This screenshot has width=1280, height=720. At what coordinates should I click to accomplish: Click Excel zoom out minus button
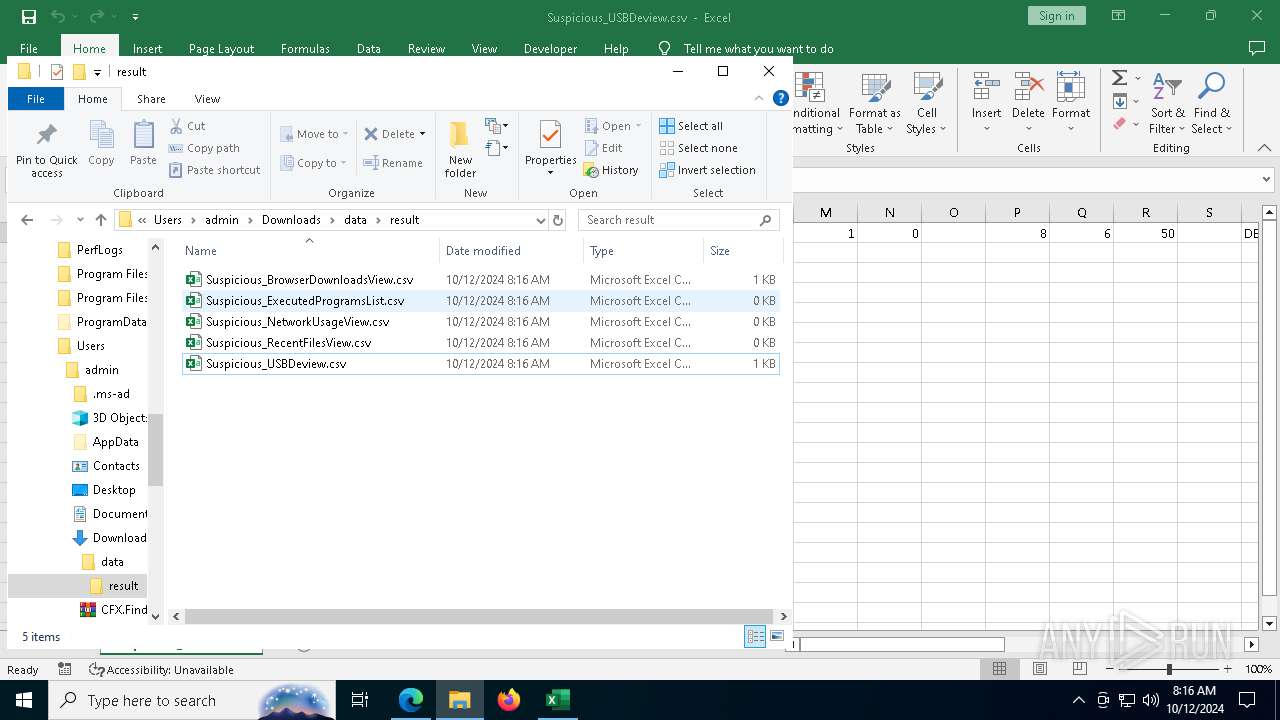click(x=1110, y=669)
